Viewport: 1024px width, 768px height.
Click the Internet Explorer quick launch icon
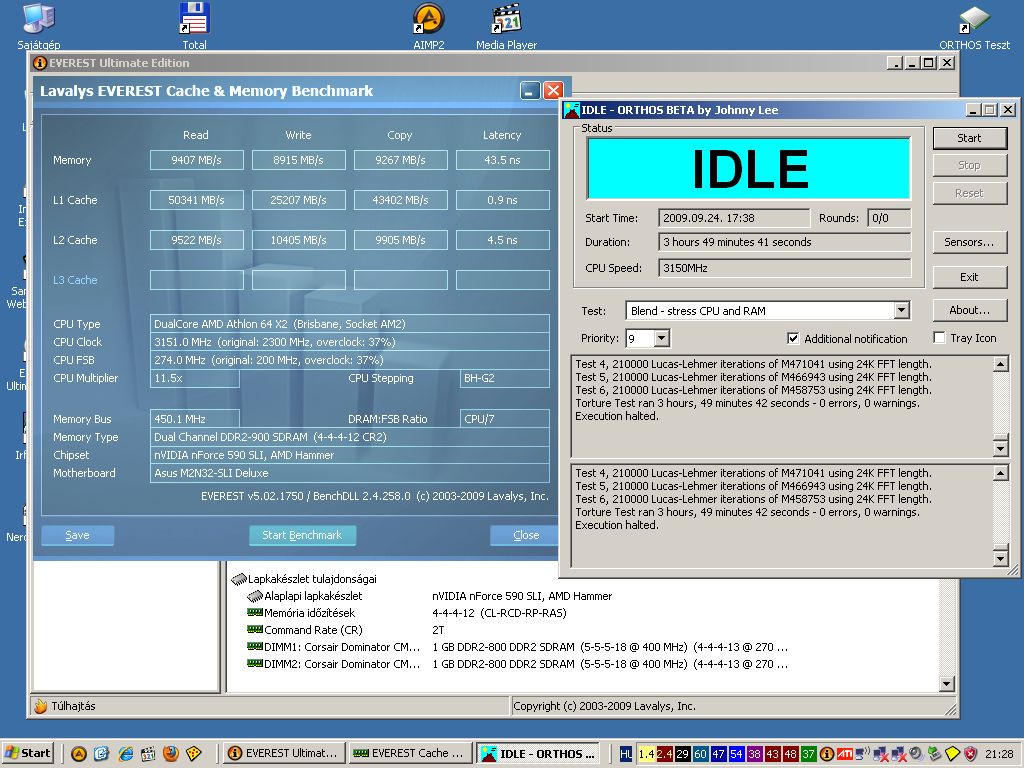click(x=125, y=754)
